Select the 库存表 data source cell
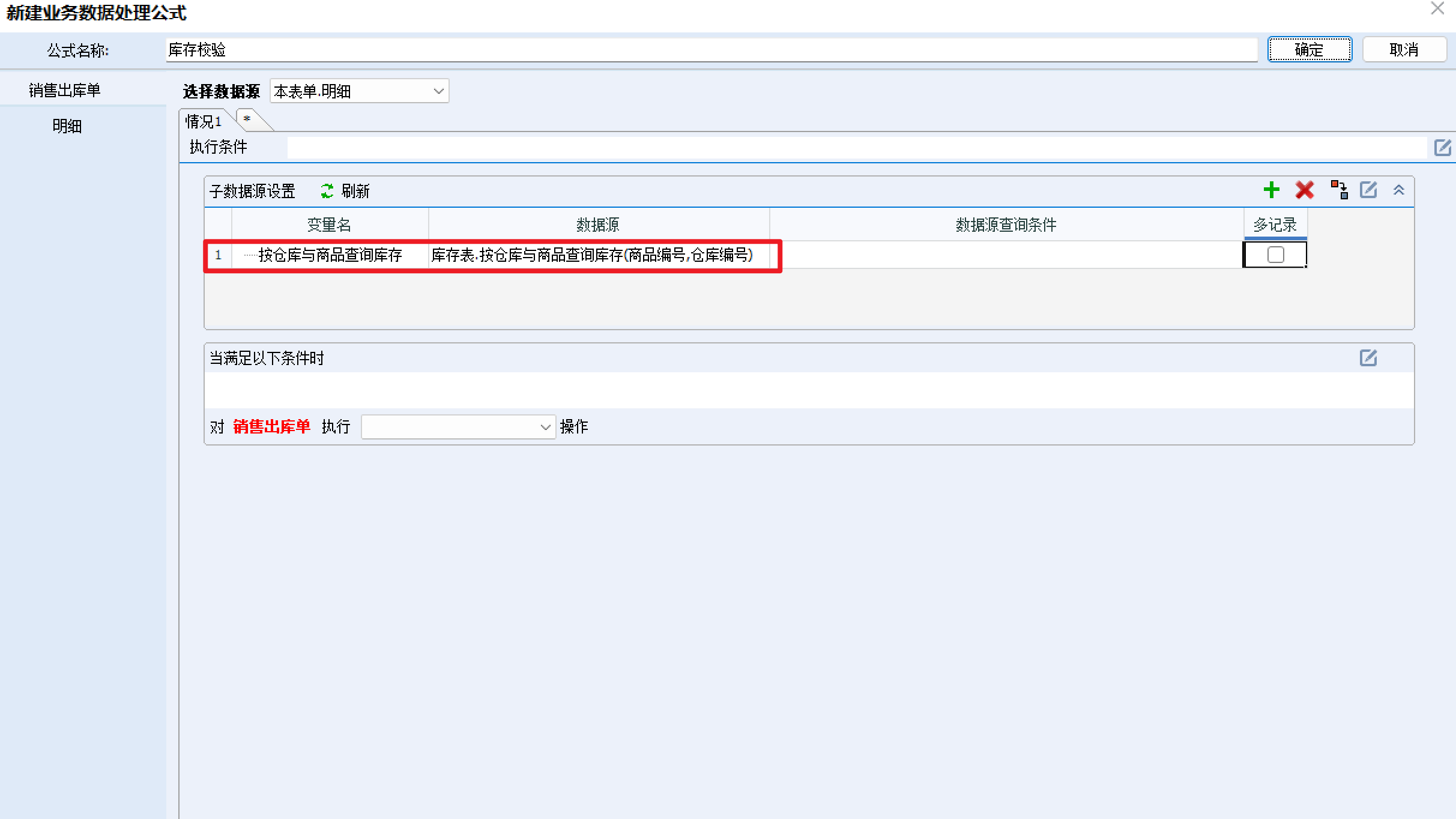Image resolution: width=1456 pixels, height=819 pixels. [x=599, y=255]
